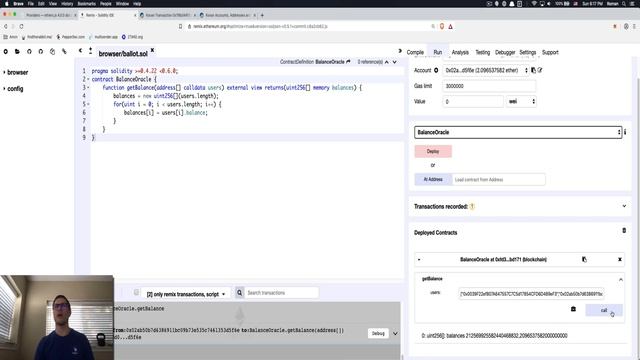Click the first GitHub gist icon
This screenshot has height=360, width=640.
pyautogui.click(x=29, y=52)
